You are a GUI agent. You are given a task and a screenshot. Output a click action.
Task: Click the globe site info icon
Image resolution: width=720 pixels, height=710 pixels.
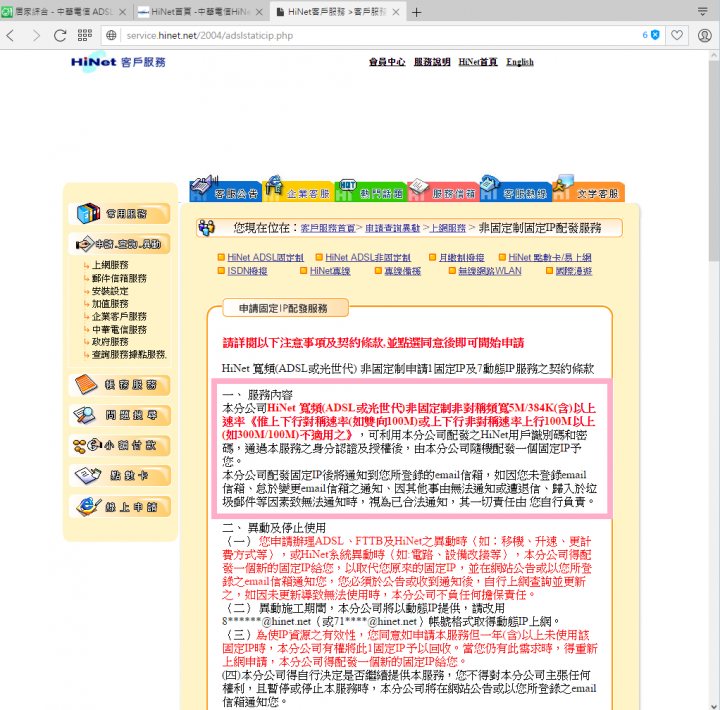(x=111, y=35)
